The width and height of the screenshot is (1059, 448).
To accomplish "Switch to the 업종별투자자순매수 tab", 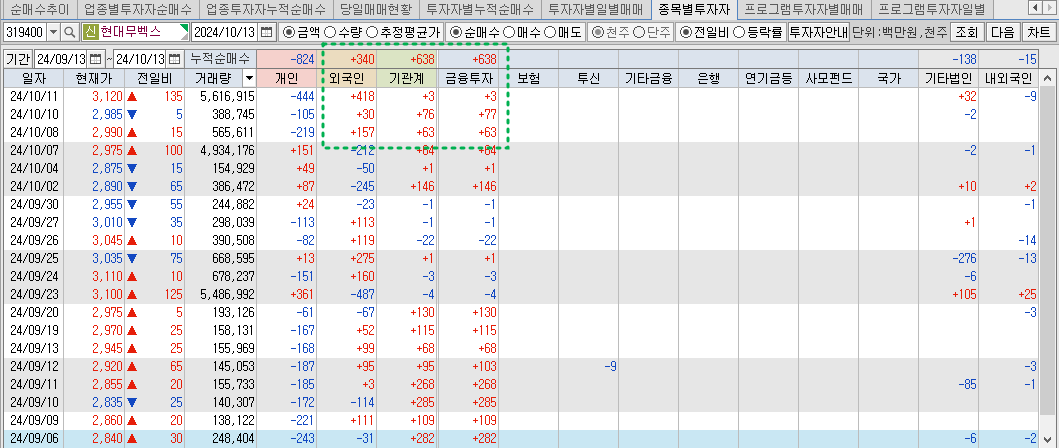I will (137, 9).
